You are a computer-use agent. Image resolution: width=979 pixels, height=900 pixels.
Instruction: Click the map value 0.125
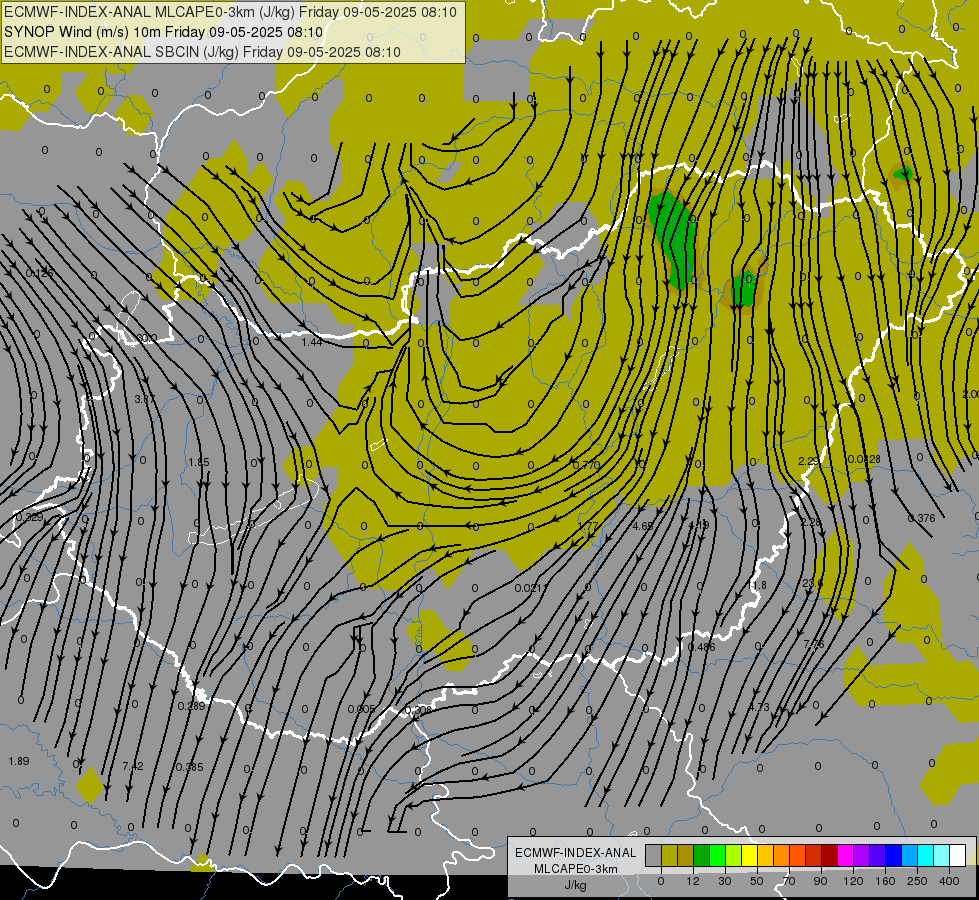[x=40, y=274]
